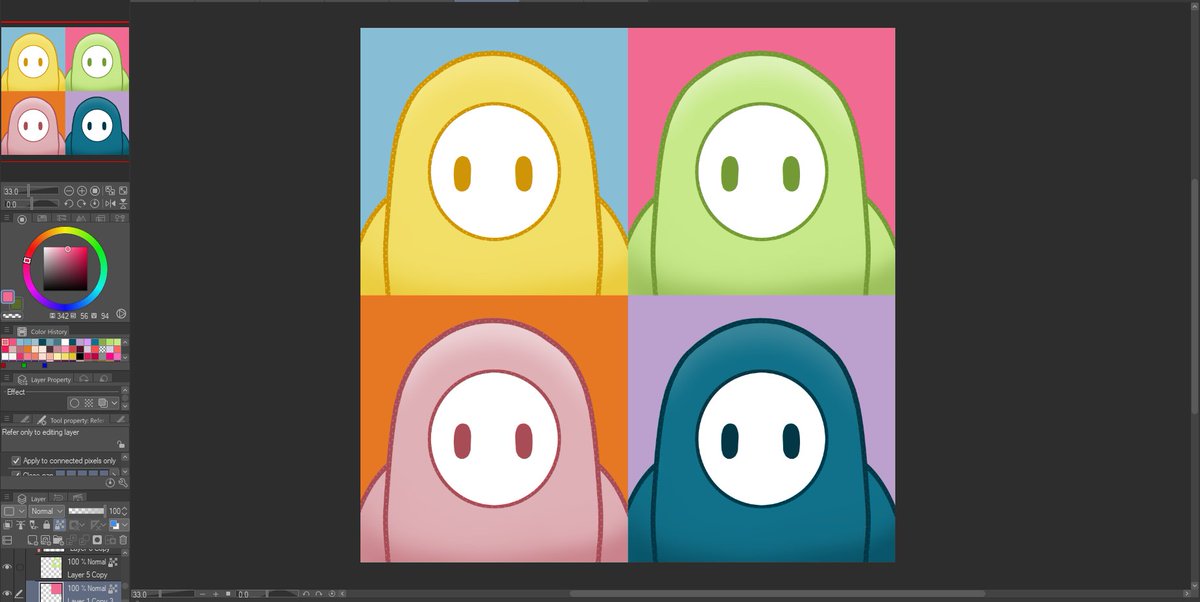Toggle Clip to Layer Below icon

click(7, 525)
